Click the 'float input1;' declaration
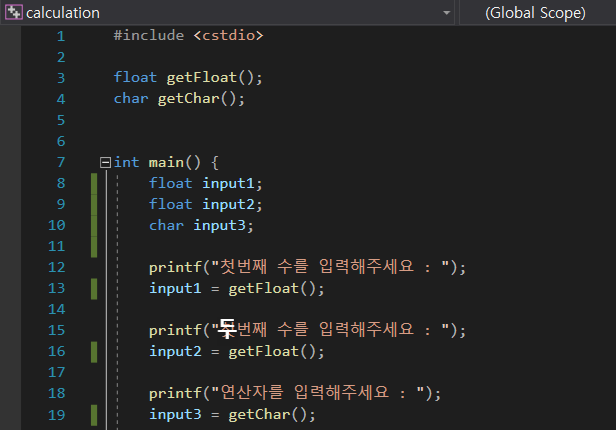 pyautogui.click(x=205, y=183)
